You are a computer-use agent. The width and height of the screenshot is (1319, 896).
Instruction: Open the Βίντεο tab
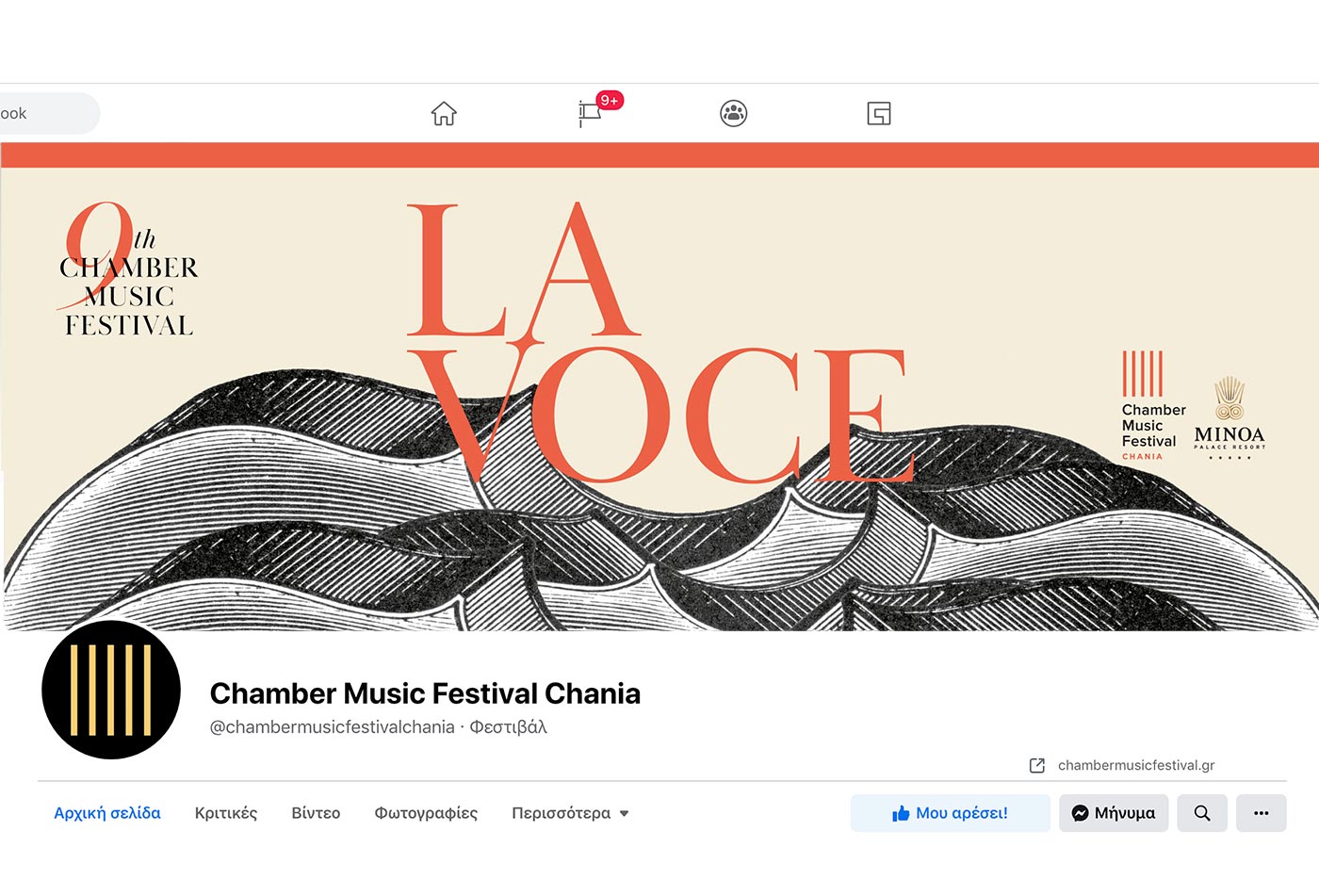316,813
